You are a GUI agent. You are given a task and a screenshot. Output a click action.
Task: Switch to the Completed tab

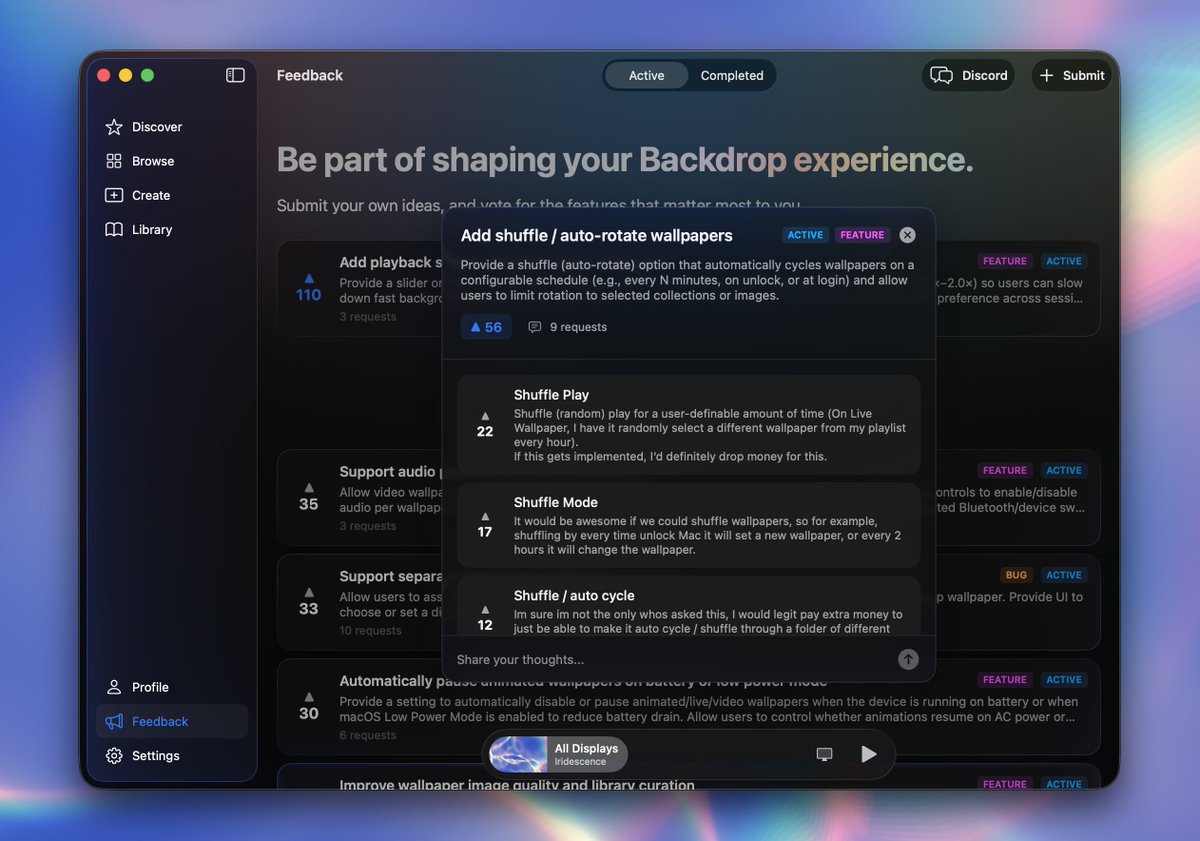731,75
